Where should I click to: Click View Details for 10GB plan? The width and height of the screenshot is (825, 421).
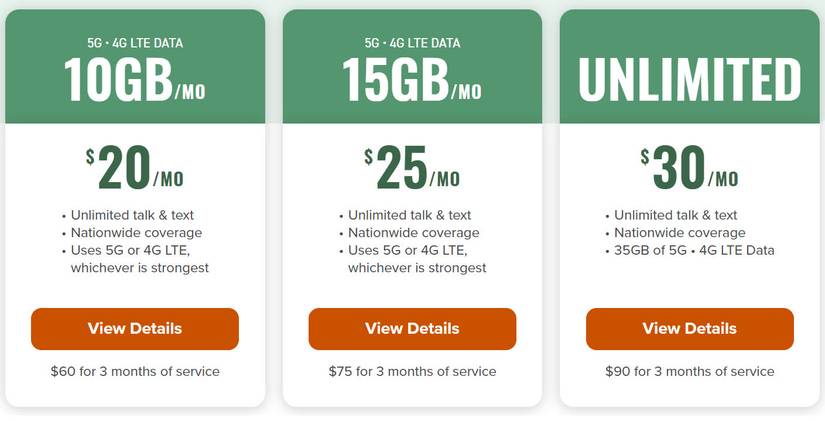point(135,329)
